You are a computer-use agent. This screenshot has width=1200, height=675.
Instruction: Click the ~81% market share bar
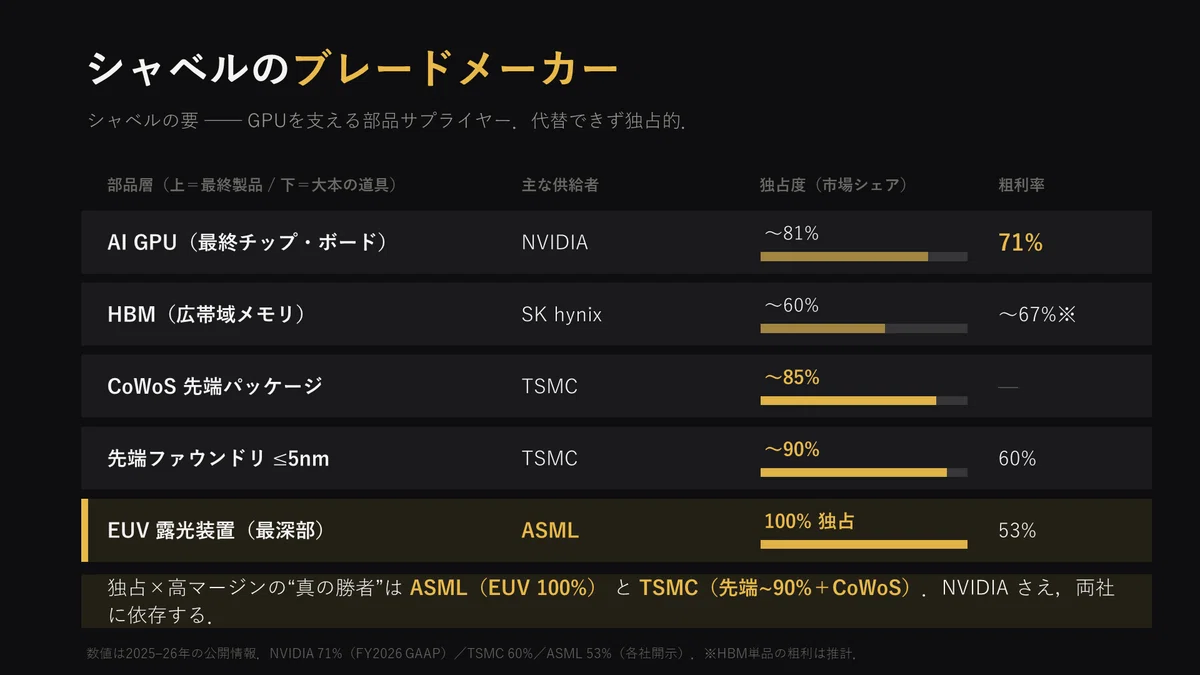pyautogui.click(x=863, y=256)
